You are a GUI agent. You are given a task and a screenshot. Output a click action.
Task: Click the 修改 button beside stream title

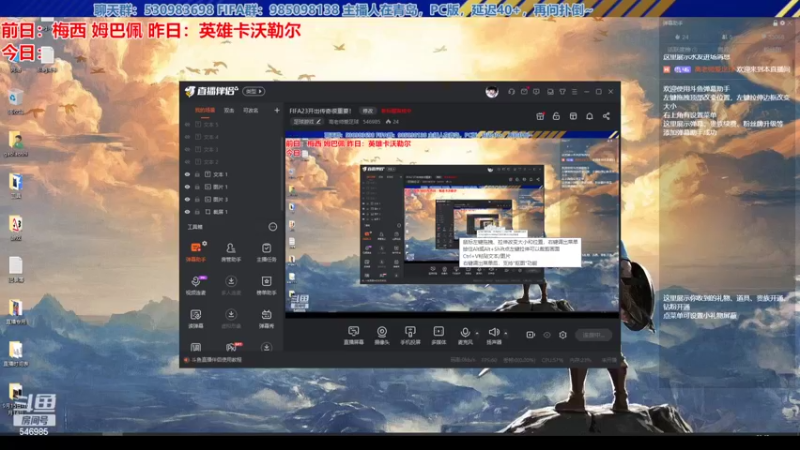click(367, 111)
